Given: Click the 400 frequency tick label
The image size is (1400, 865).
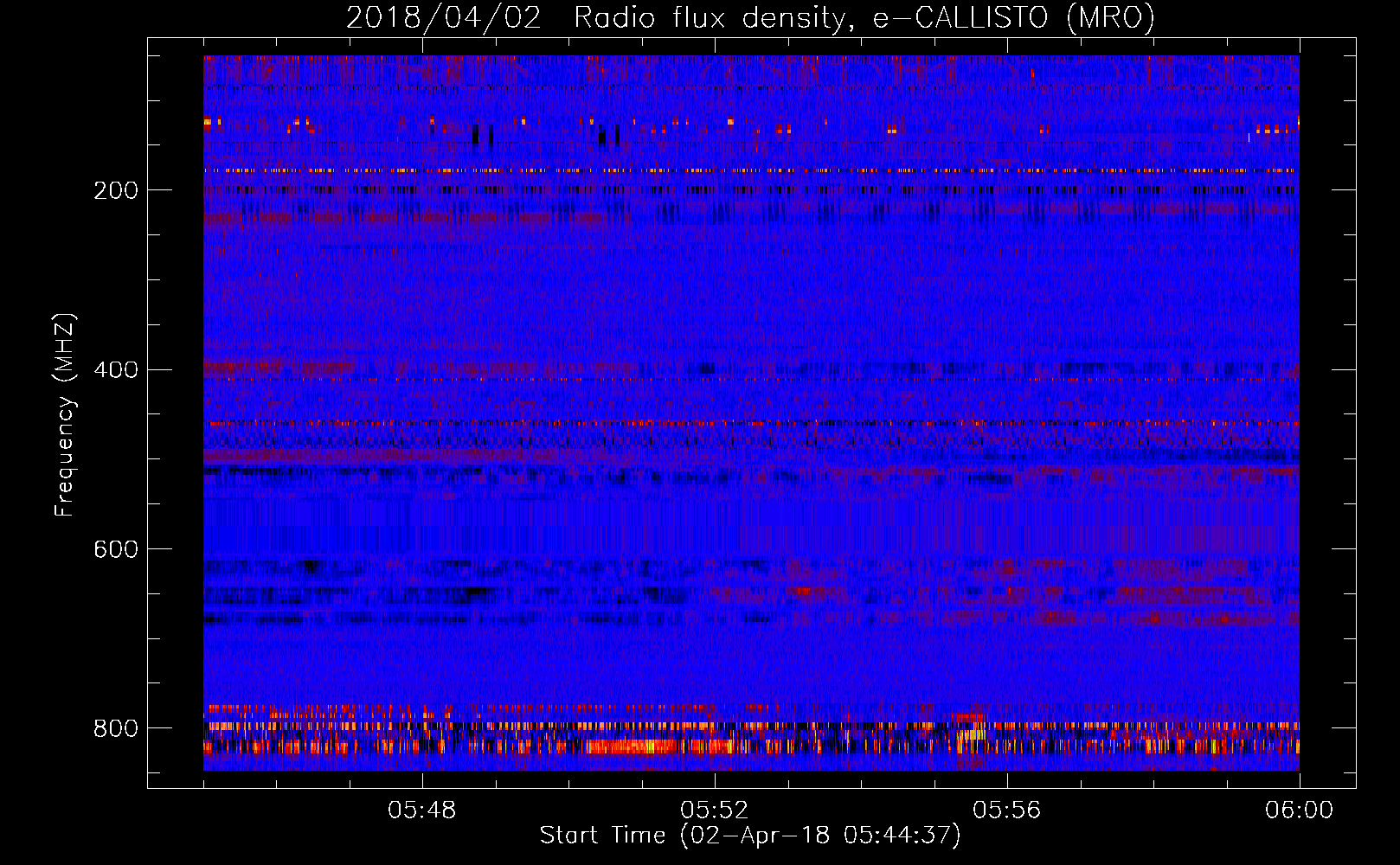Looking at the screenshot, I should pyautogui.click(x=116, y=370).
